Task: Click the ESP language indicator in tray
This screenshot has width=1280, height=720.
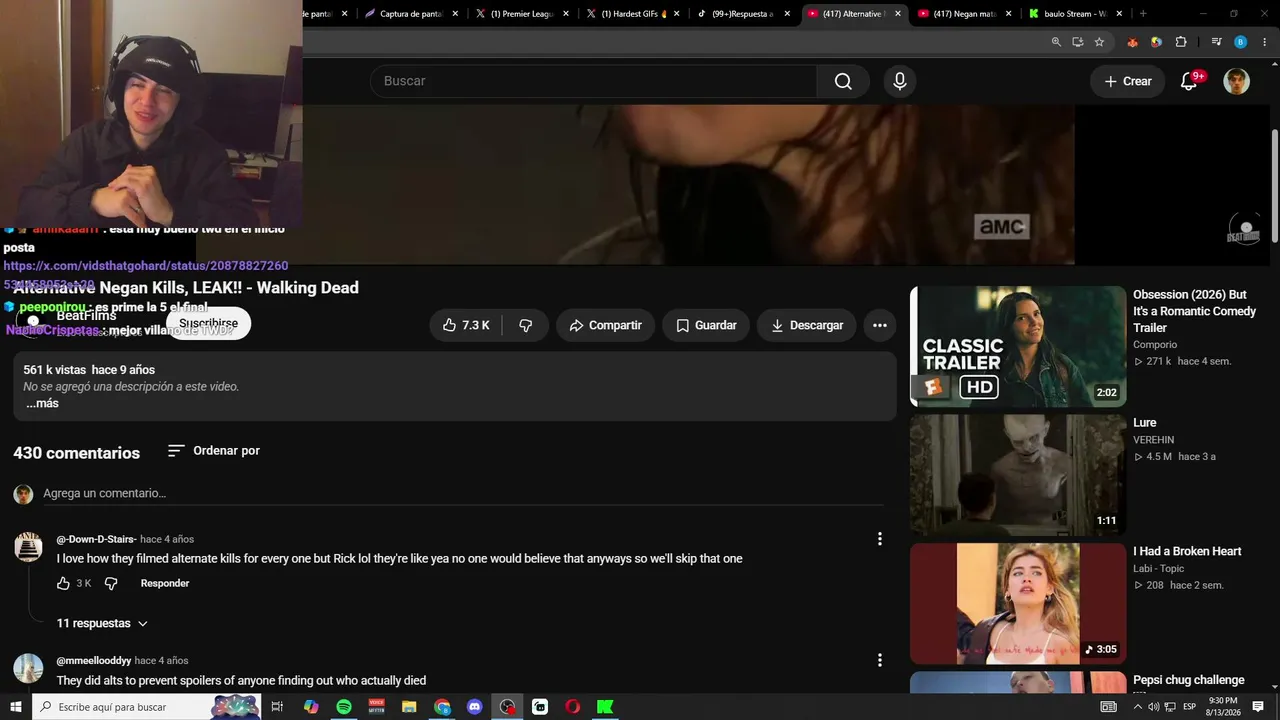Action: 1189,707
